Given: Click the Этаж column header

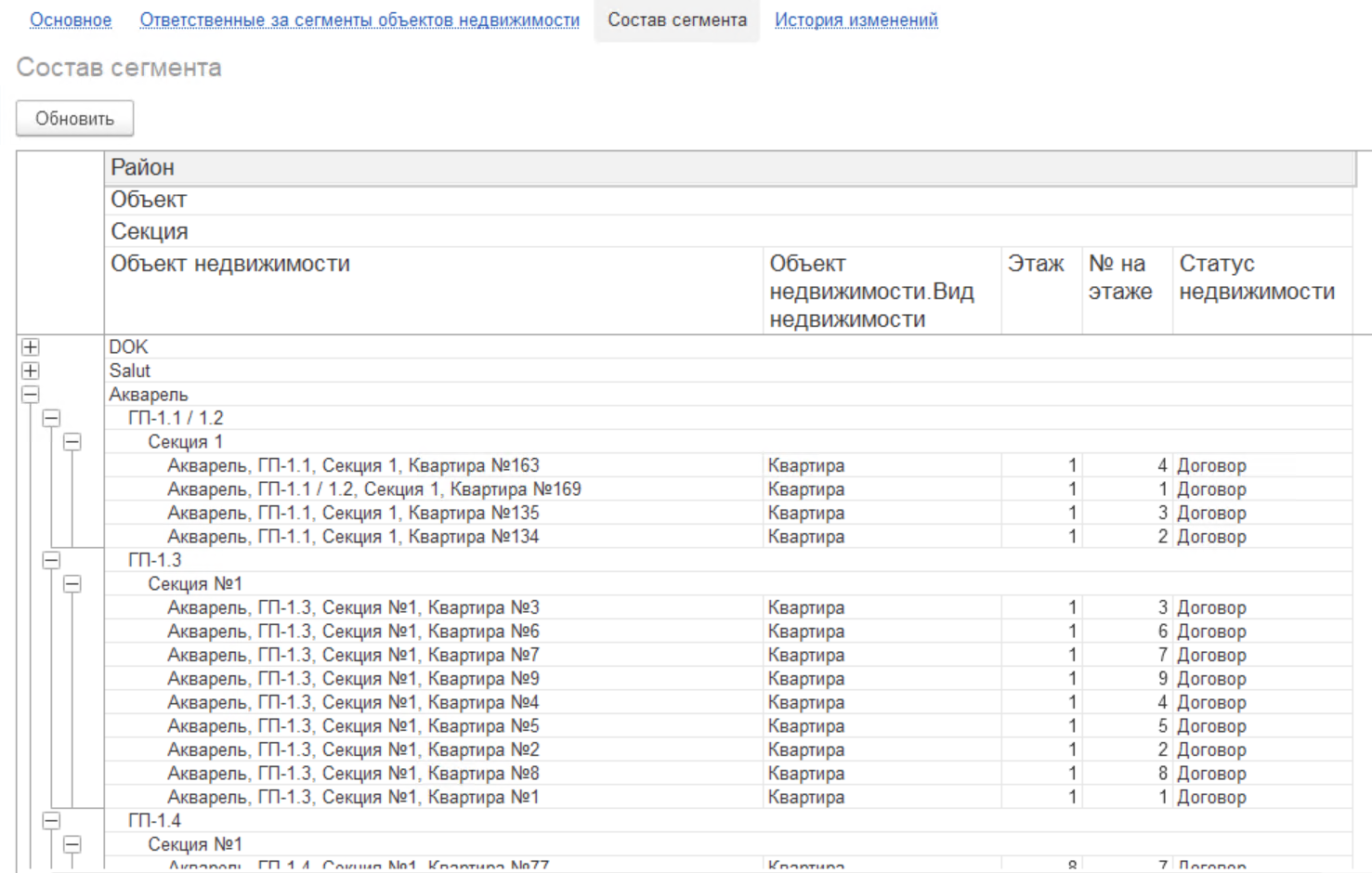Looking at the screenshot, I should (x=1036, y=265).
